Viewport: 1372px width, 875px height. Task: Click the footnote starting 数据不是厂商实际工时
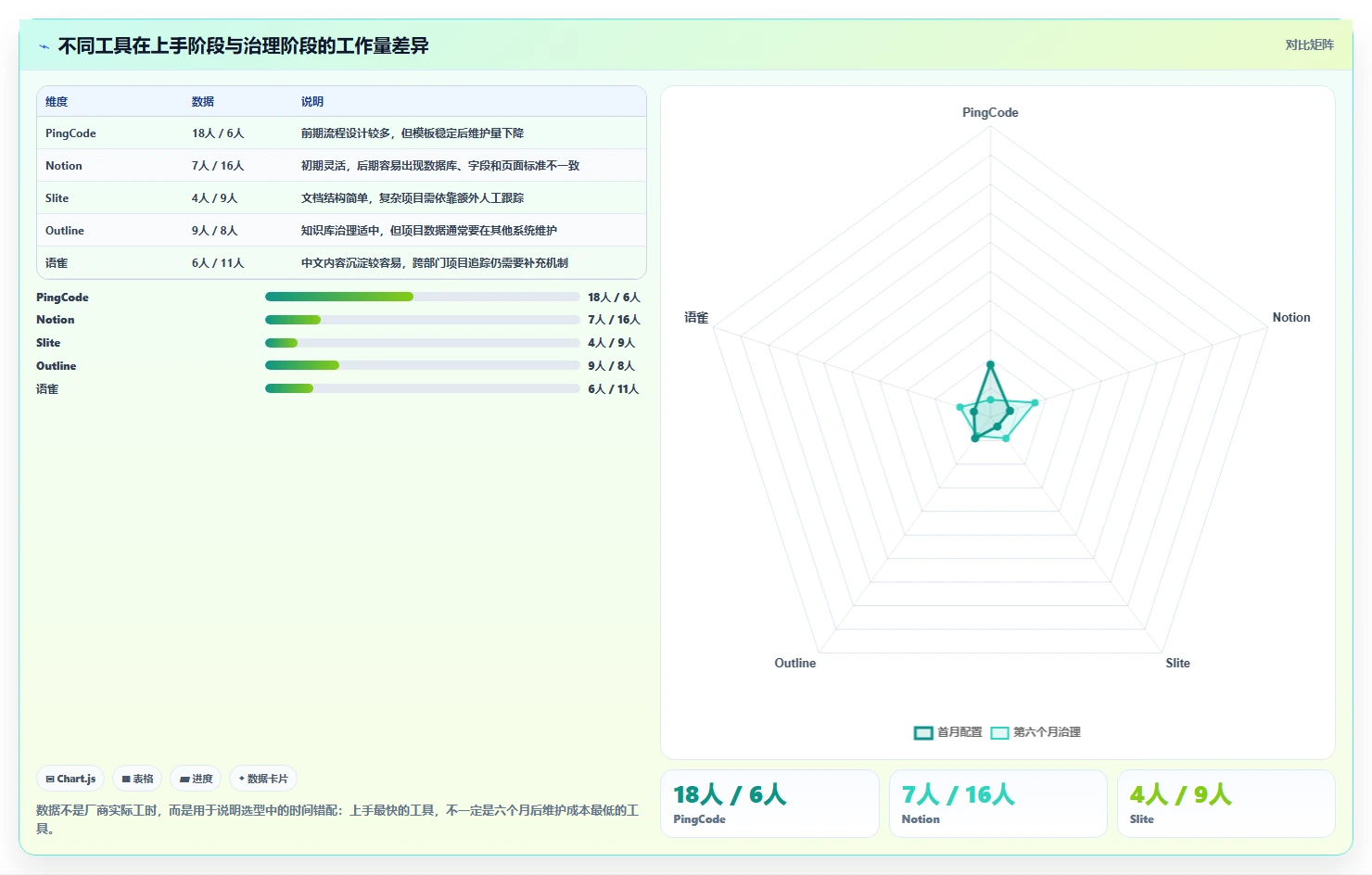click(x=337, y=819)
